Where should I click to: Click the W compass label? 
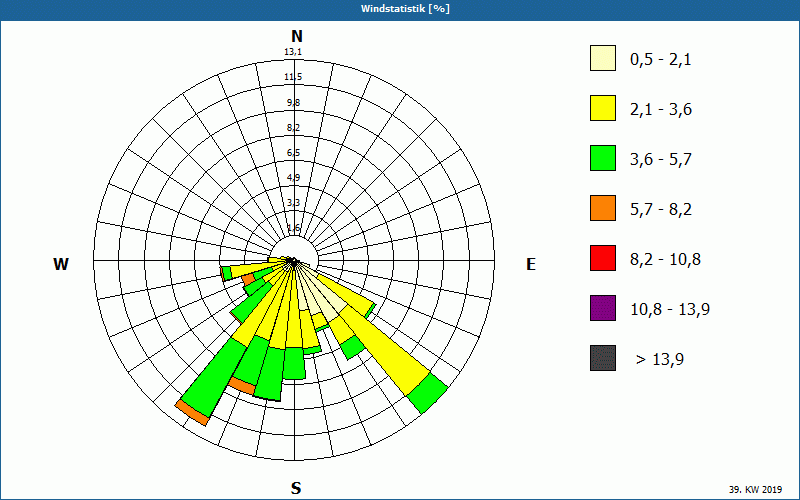61,264
